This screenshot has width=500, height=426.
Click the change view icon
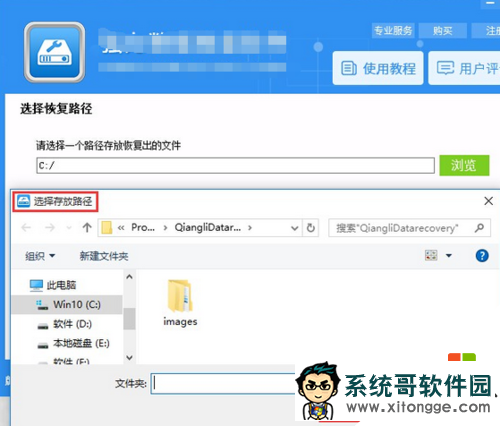431,256
